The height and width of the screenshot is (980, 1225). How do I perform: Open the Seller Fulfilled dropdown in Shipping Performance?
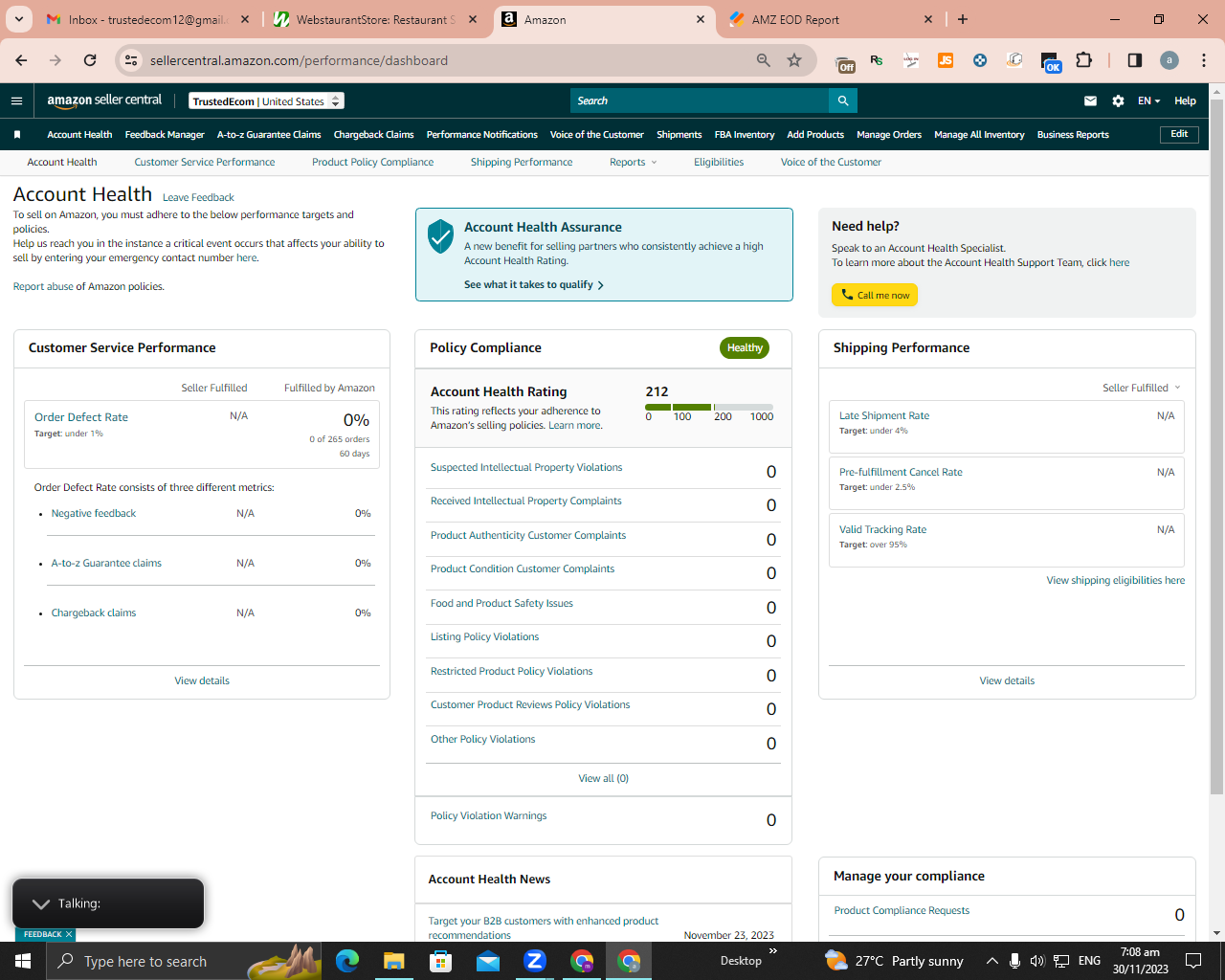1142,388
